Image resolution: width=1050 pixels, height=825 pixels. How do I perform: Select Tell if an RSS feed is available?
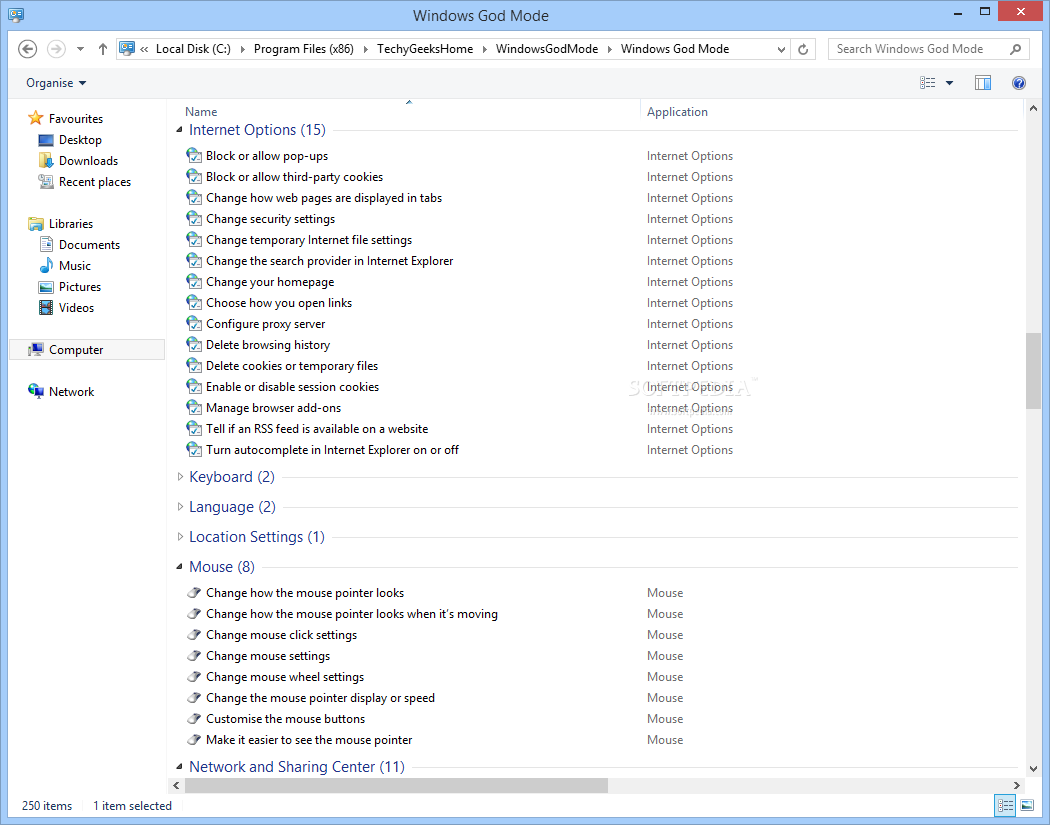coord(317,429)
